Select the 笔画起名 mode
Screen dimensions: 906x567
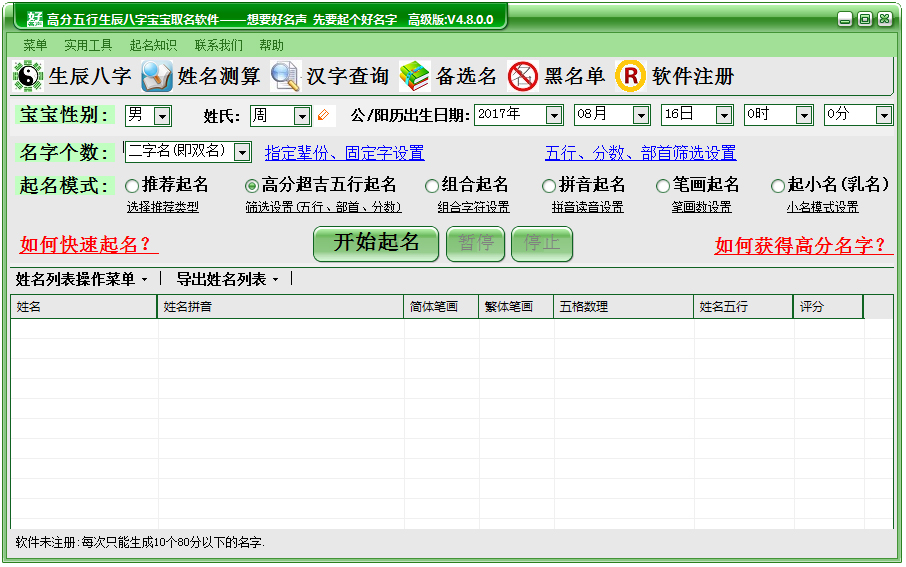pos(663,186)
